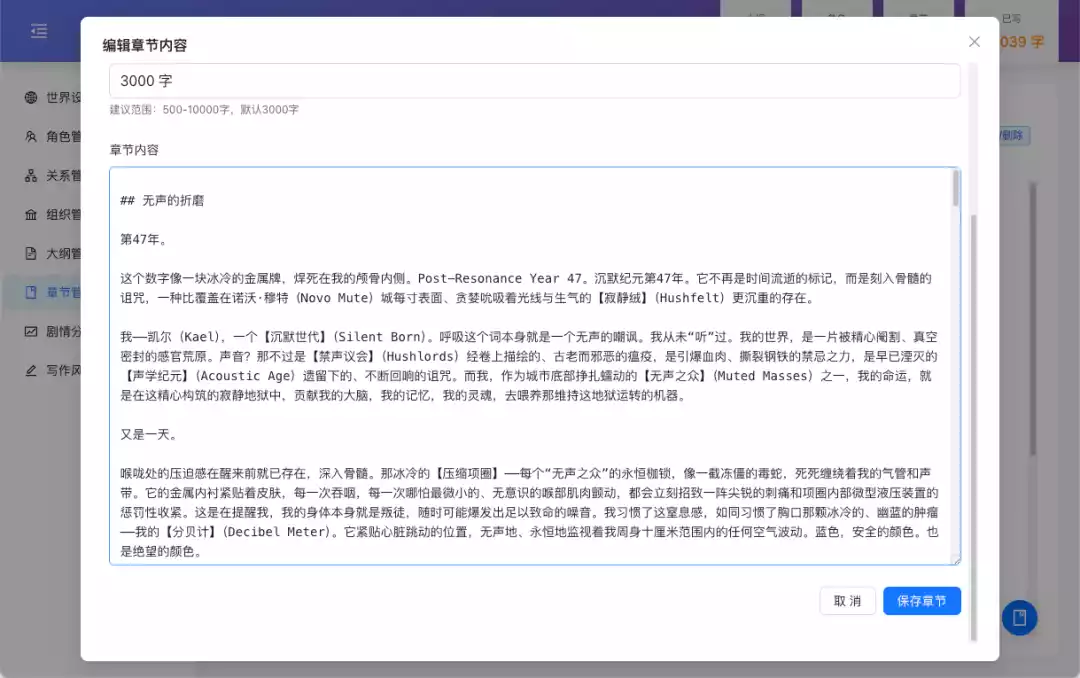
Task: Open the 角色管理 character icon
Action: coord(29,136)
